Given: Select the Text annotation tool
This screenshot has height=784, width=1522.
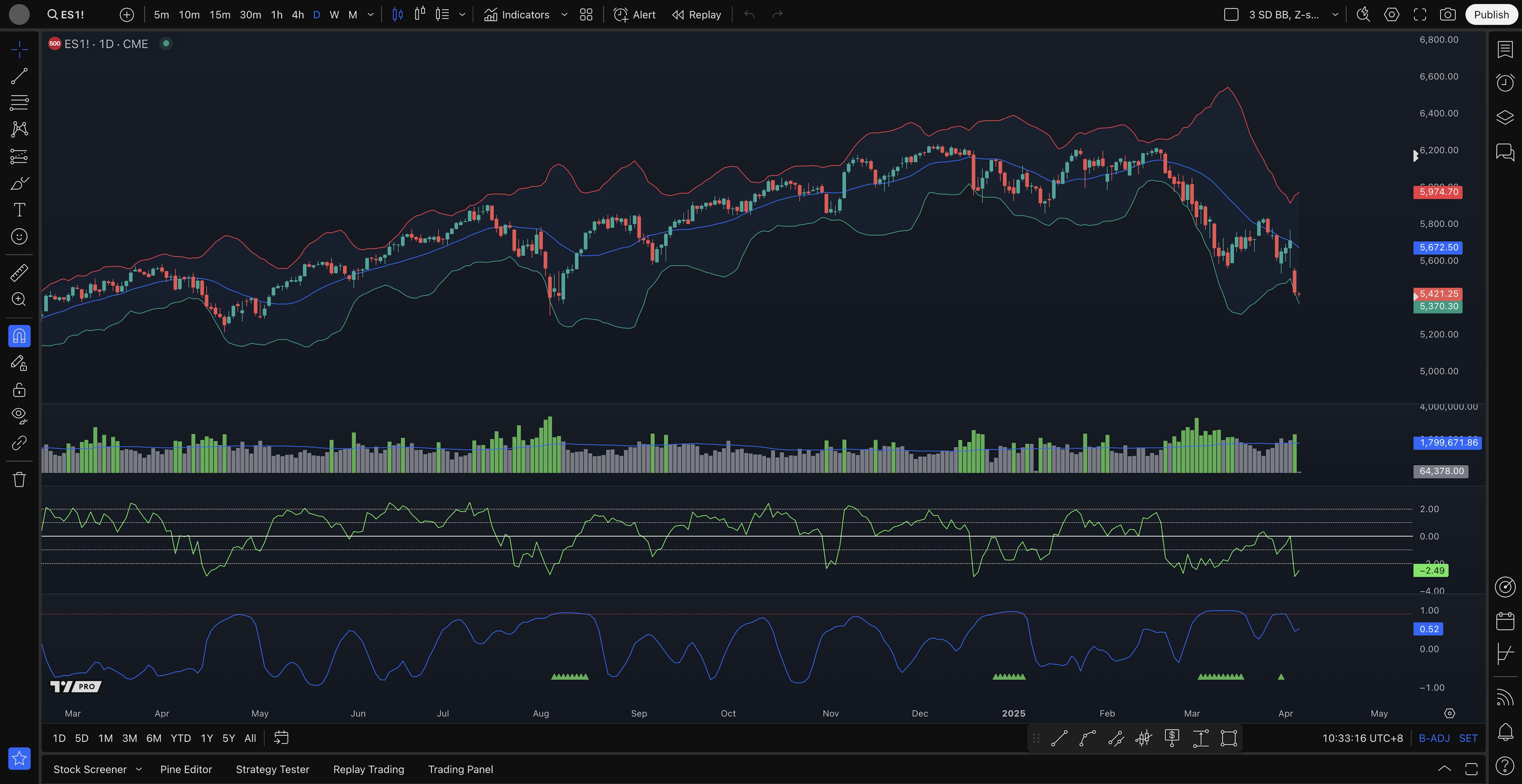Looking at the screenshot, I should pyautogui.click(x=19, y=210).
